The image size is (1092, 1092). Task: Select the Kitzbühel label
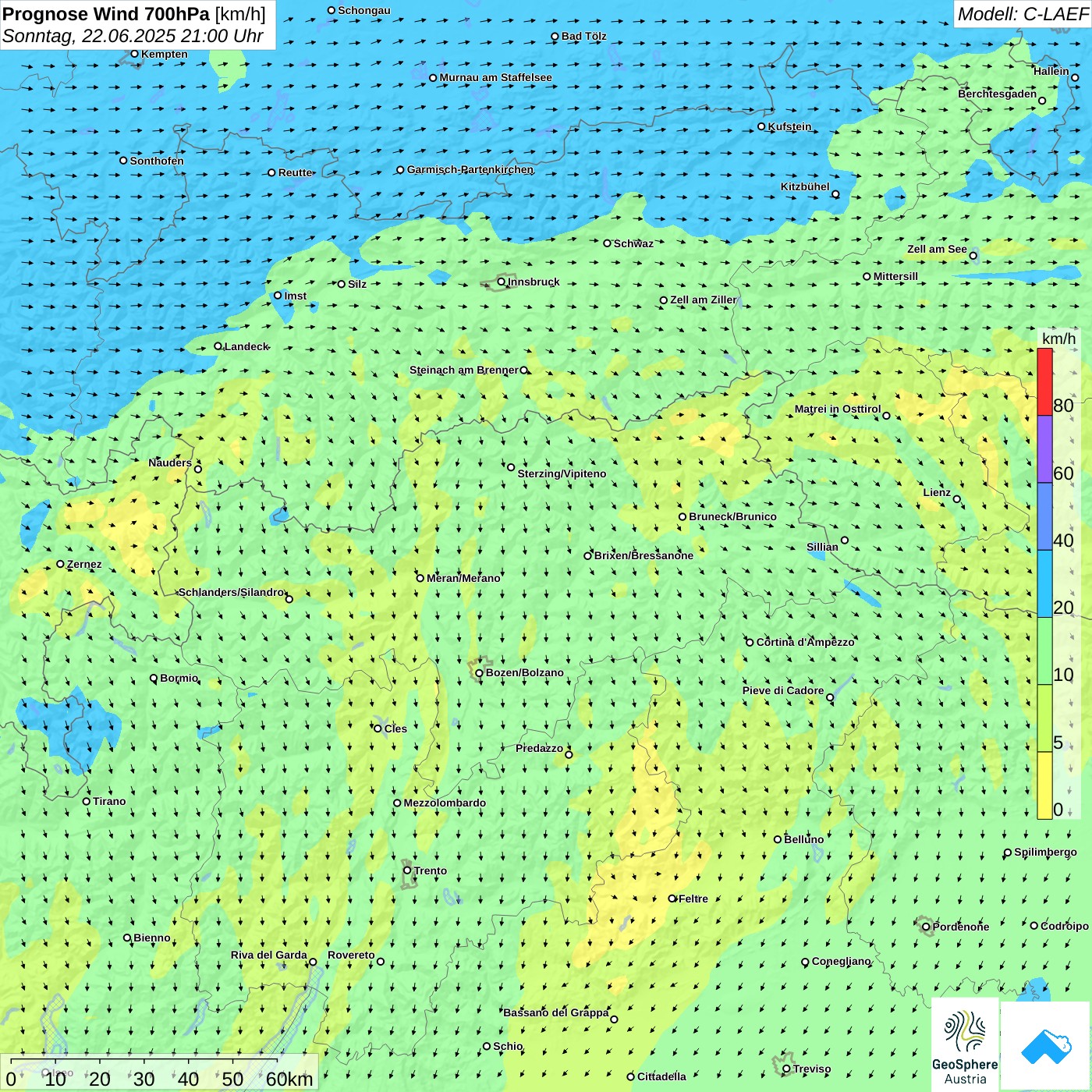tap(805, 186)
